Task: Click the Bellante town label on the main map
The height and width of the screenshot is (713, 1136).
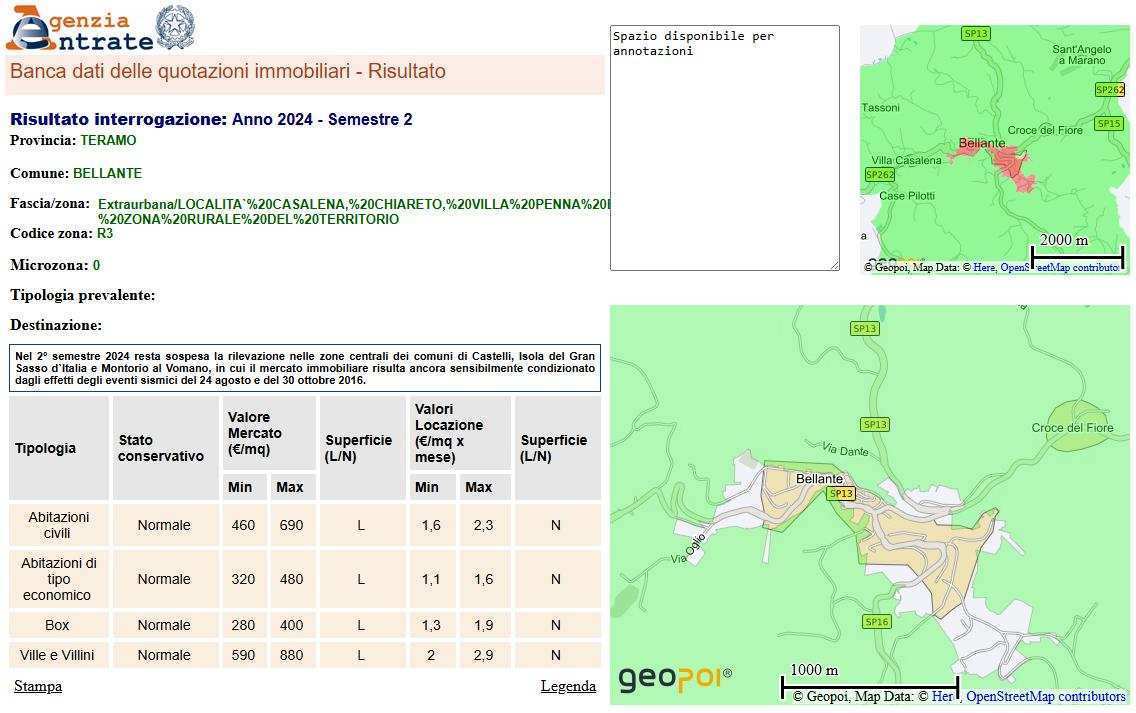Action: pyautogui.click(x=819, y=479)
